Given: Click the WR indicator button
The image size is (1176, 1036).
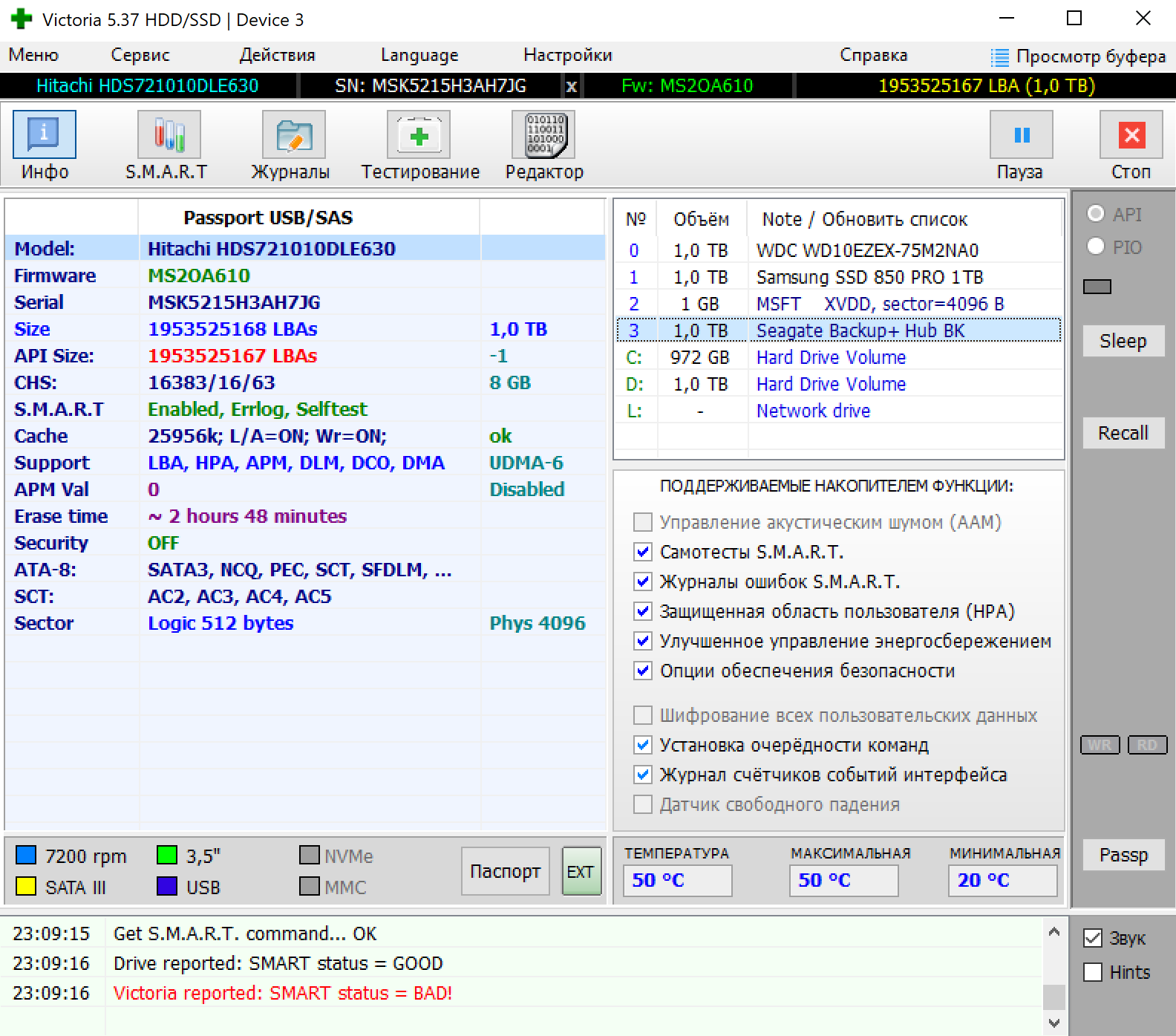Looking at the screenshot, I should (x=1100, y=745).
